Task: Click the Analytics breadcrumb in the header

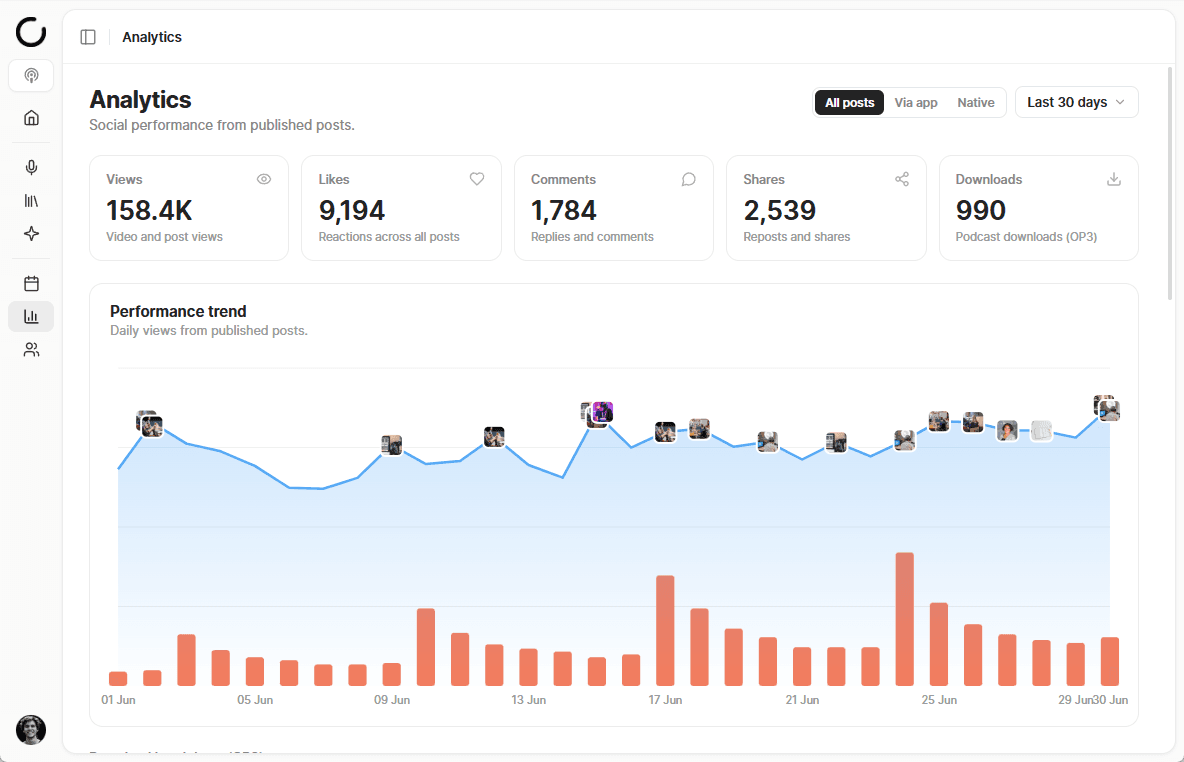Action: coord(152,37)
